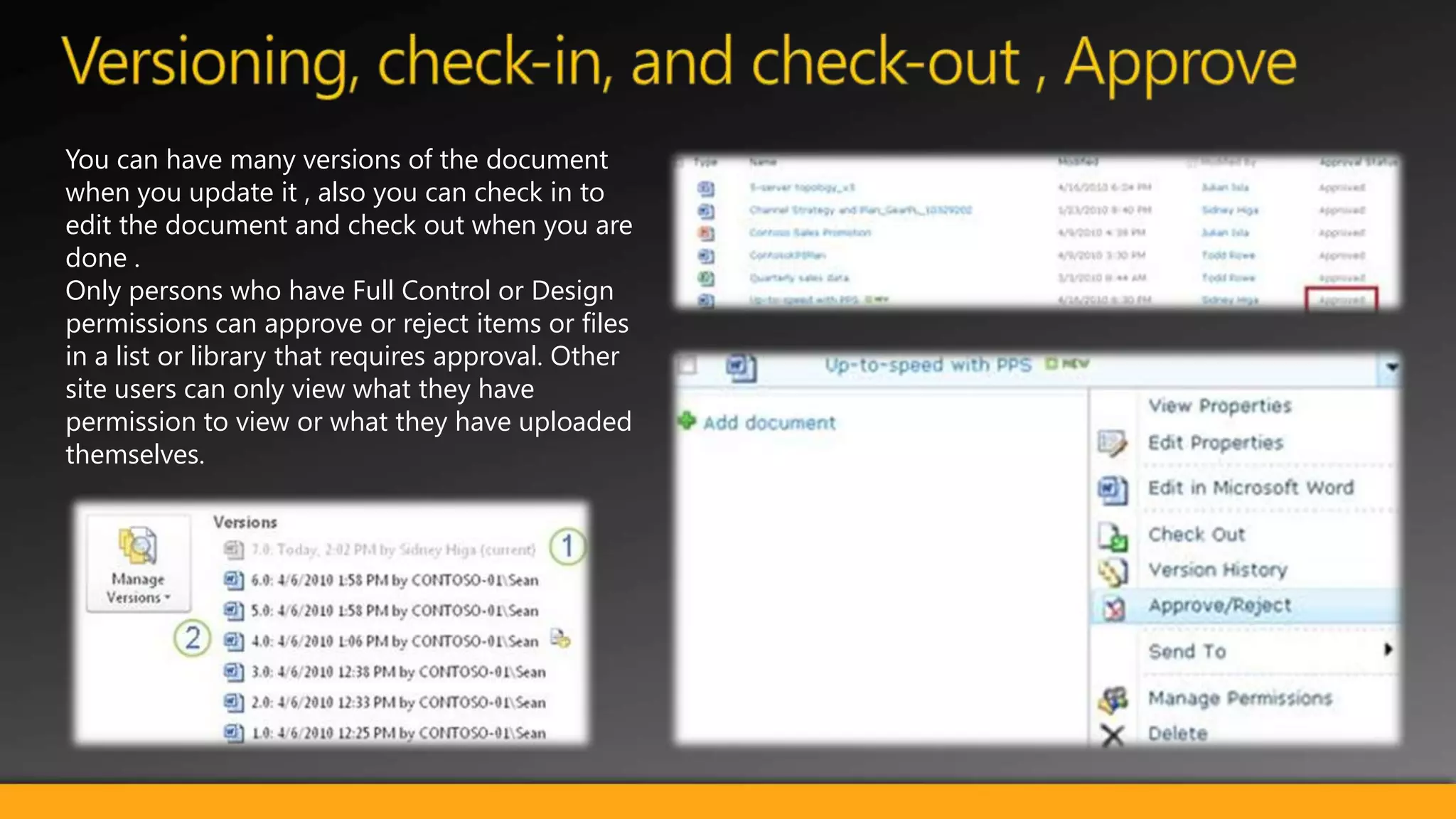Open the Up-to-speed with PPS title link

pos(928,365)
